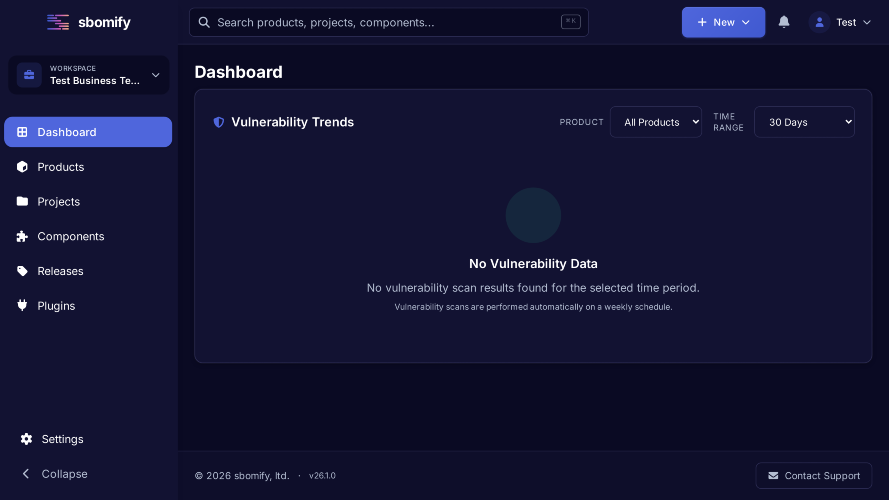Image resolution: width=889 pixels, height=500 pixels.
Task: Click the Plugins plug icon
Action: [22, 306]
